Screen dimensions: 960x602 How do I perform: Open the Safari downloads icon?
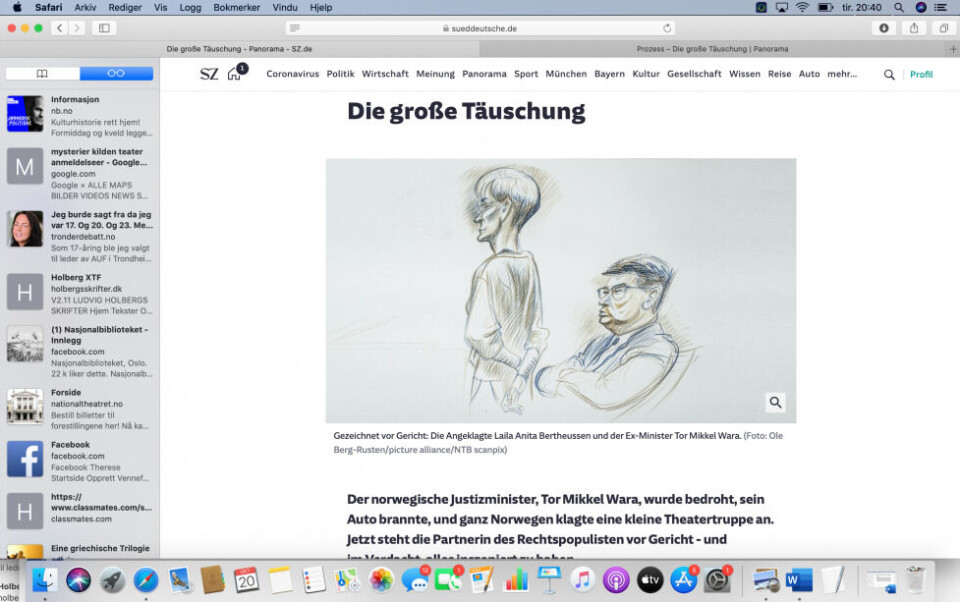[x=883, y=28]
